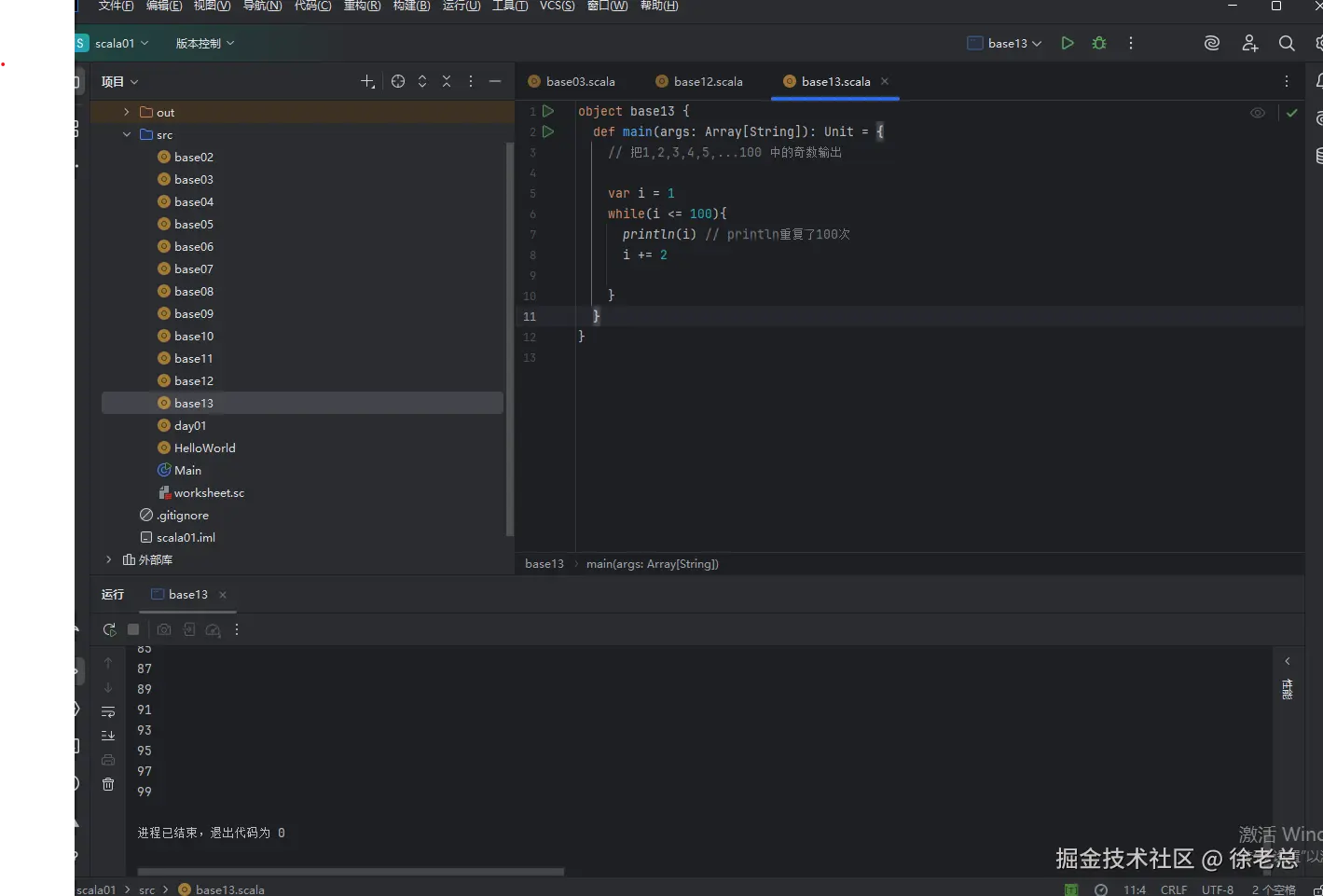Toggle scroll to end icon in console
Image resolution: width=1323 pixels, height=896 pixels.
(x=108, y=736)
